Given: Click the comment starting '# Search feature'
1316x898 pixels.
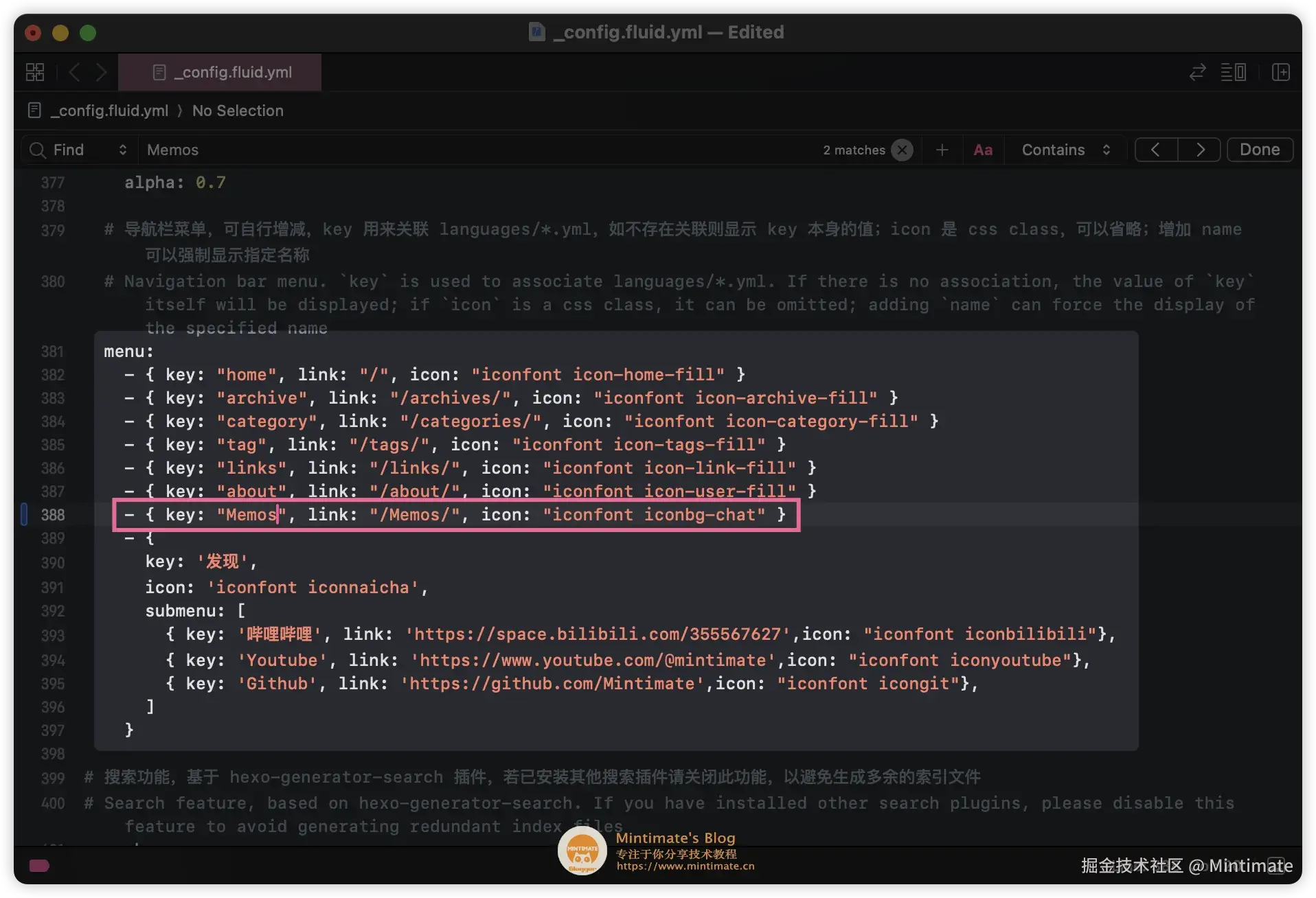Looking at the screenshot, I should (x=659, y=814).
